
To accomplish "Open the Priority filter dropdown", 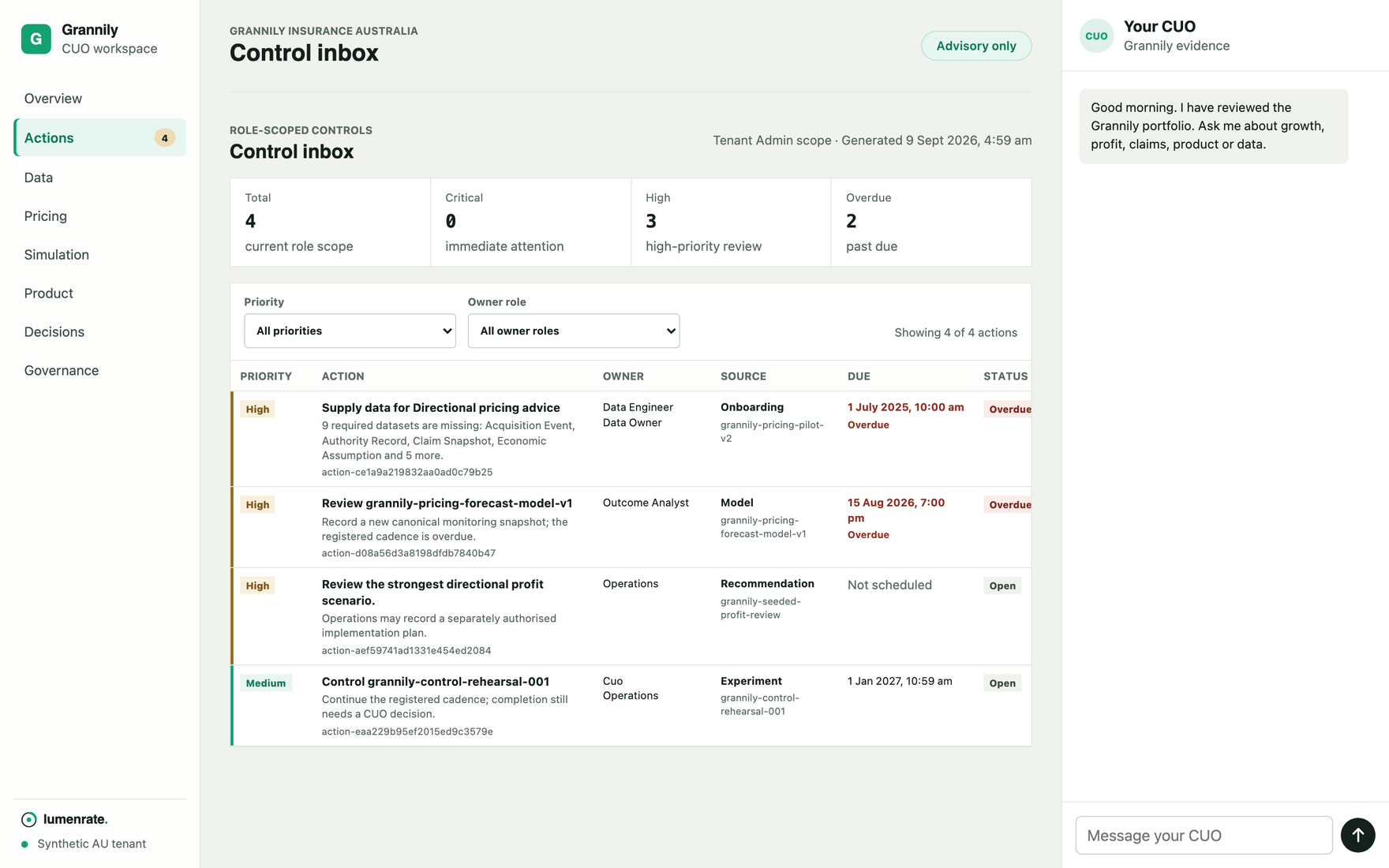I will tap(350, 331).
